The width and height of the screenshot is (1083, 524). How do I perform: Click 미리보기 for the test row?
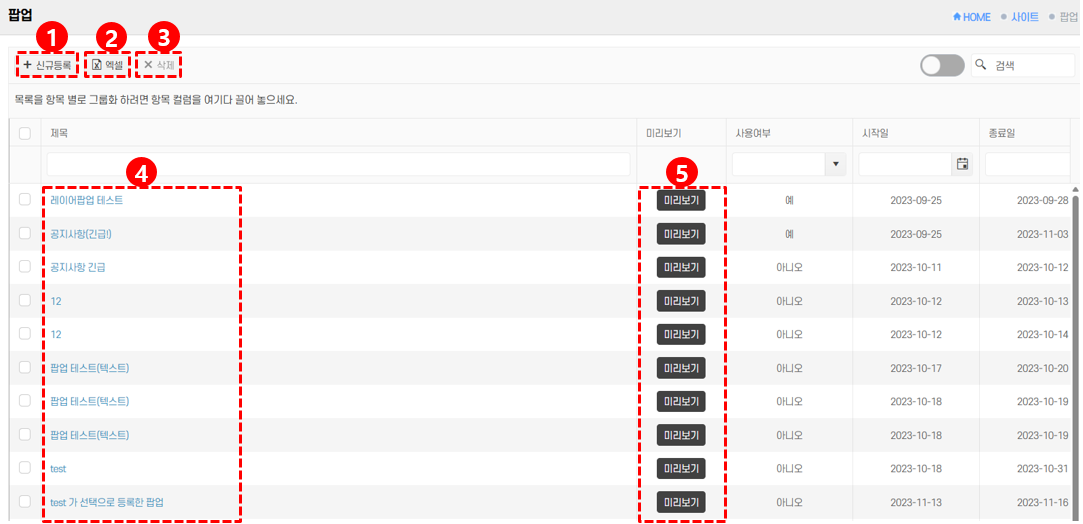point(680,468)
